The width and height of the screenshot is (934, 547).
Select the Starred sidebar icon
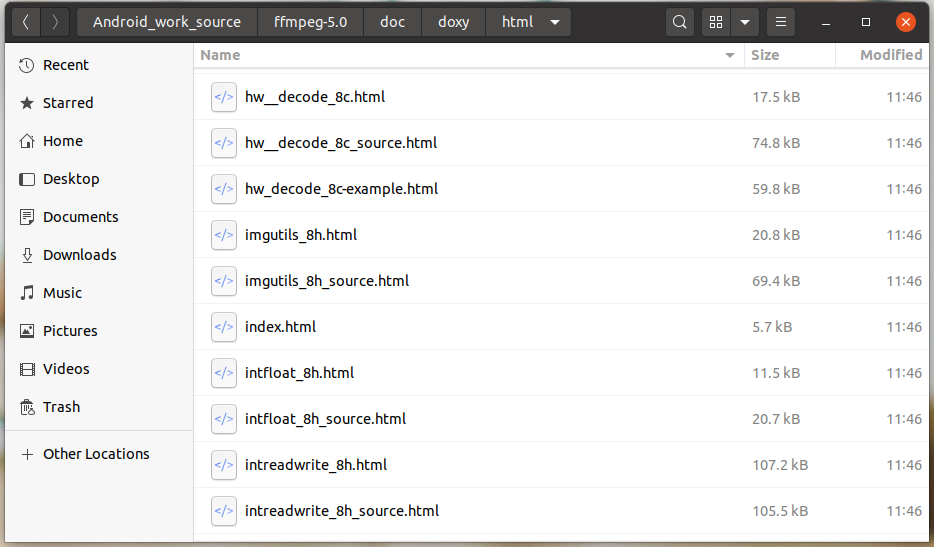coord(27,103)
